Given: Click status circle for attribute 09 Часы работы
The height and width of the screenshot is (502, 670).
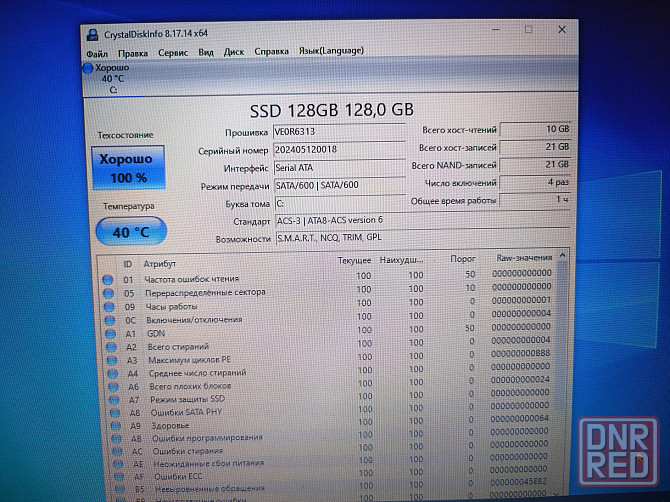Looking at the screenshot, I should 109,307.
